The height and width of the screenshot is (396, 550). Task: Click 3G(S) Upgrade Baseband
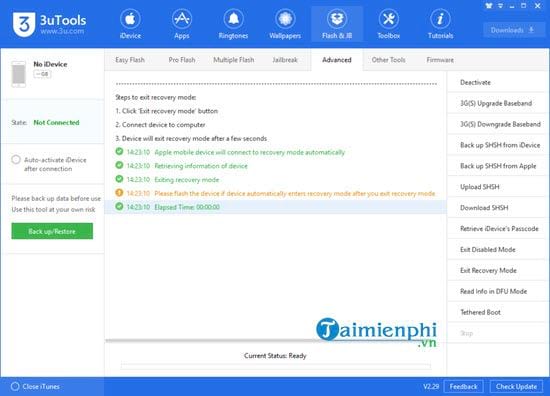498,103
